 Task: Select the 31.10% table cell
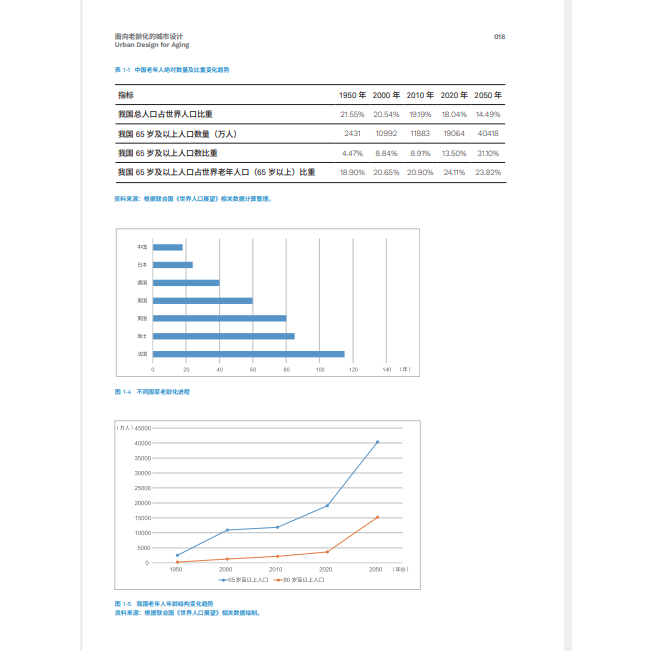point(488,153)
